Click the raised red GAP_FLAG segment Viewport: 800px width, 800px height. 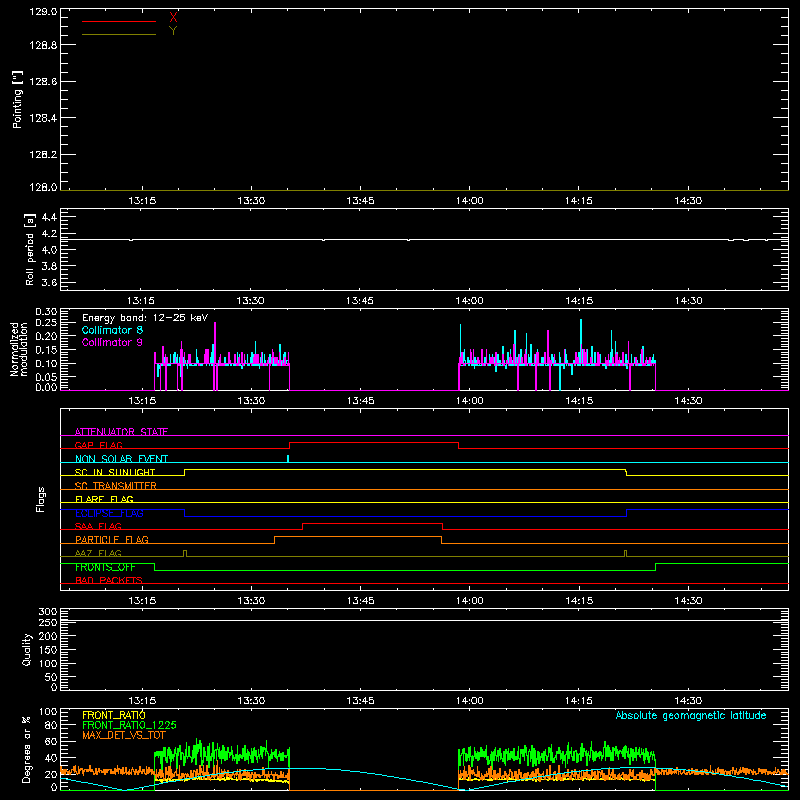pyautogui.click(x=374, y=443)
